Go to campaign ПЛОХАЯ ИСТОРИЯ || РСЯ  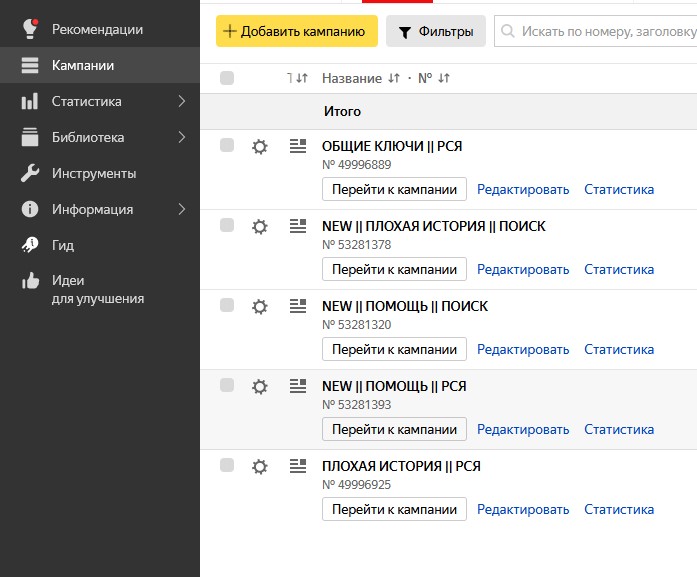click(394, 509)
